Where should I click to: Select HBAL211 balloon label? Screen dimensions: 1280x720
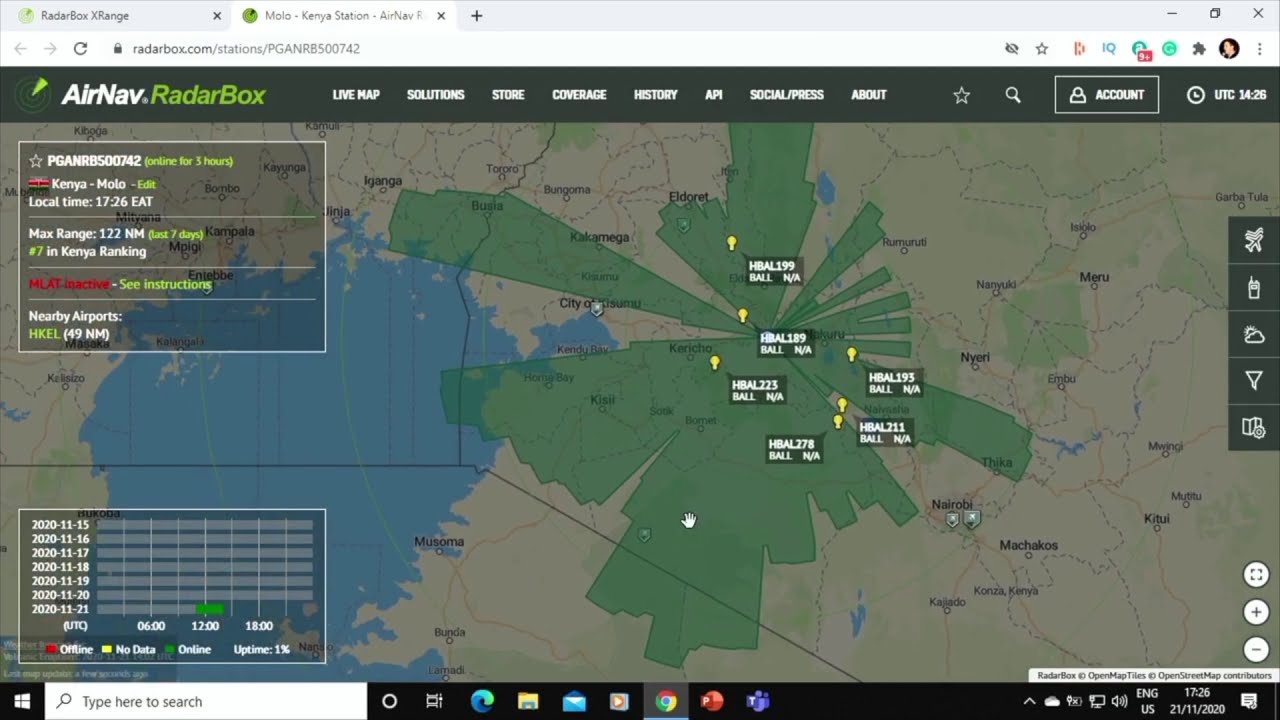(x=885, y=433)
